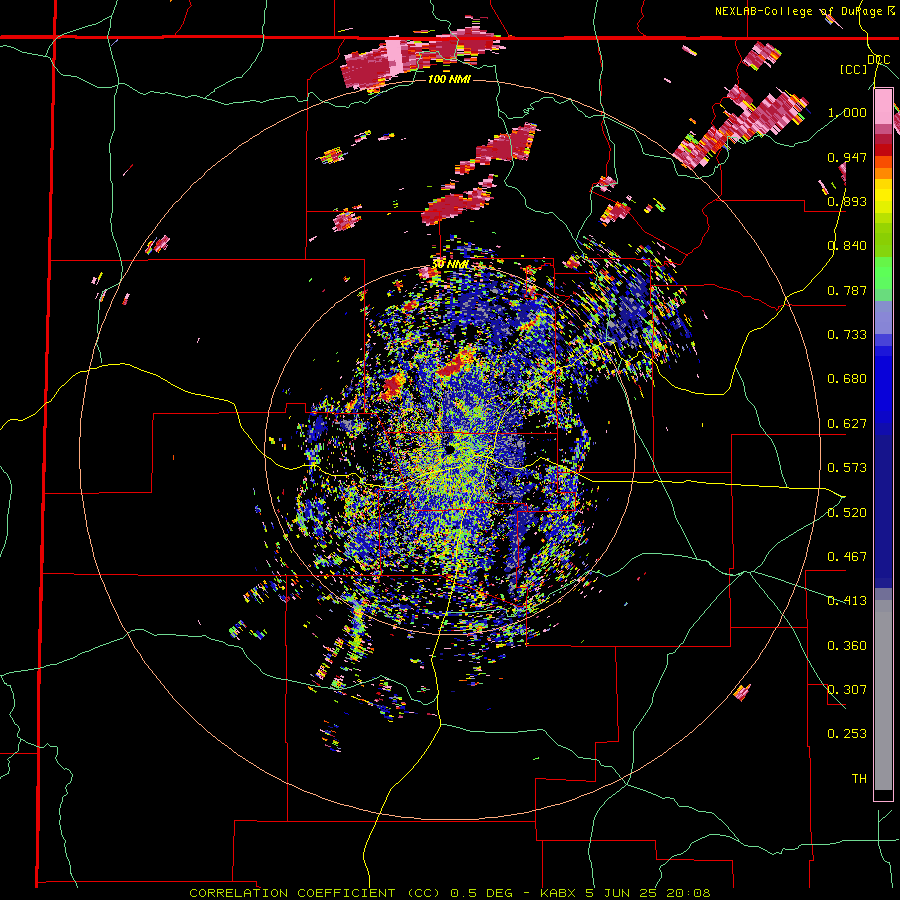Click the 100 NMI range ring label

click(x=449, y=79)
